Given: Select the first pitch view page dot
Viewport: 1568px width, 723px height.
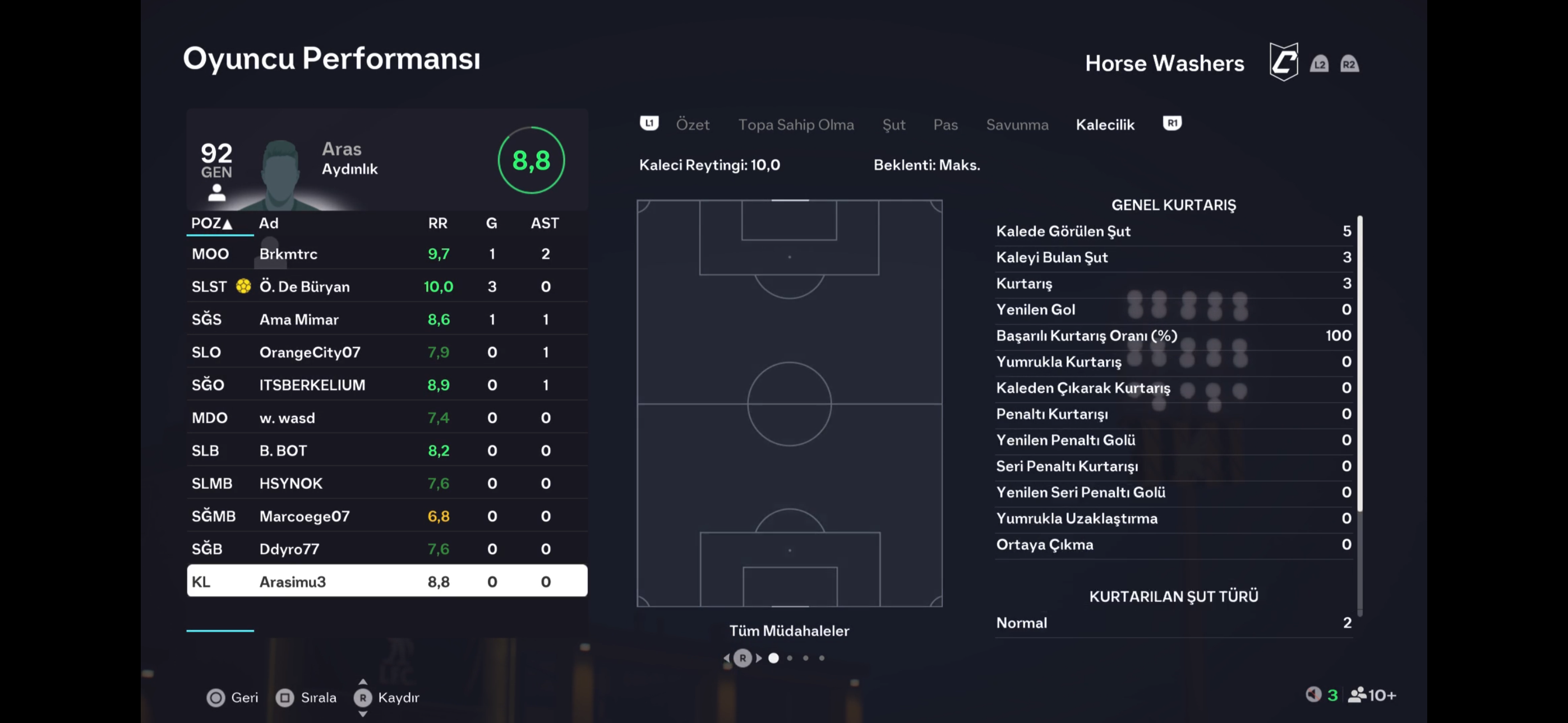Looking at the screenshot, I should pyautogui.click(x=774, y=658).
